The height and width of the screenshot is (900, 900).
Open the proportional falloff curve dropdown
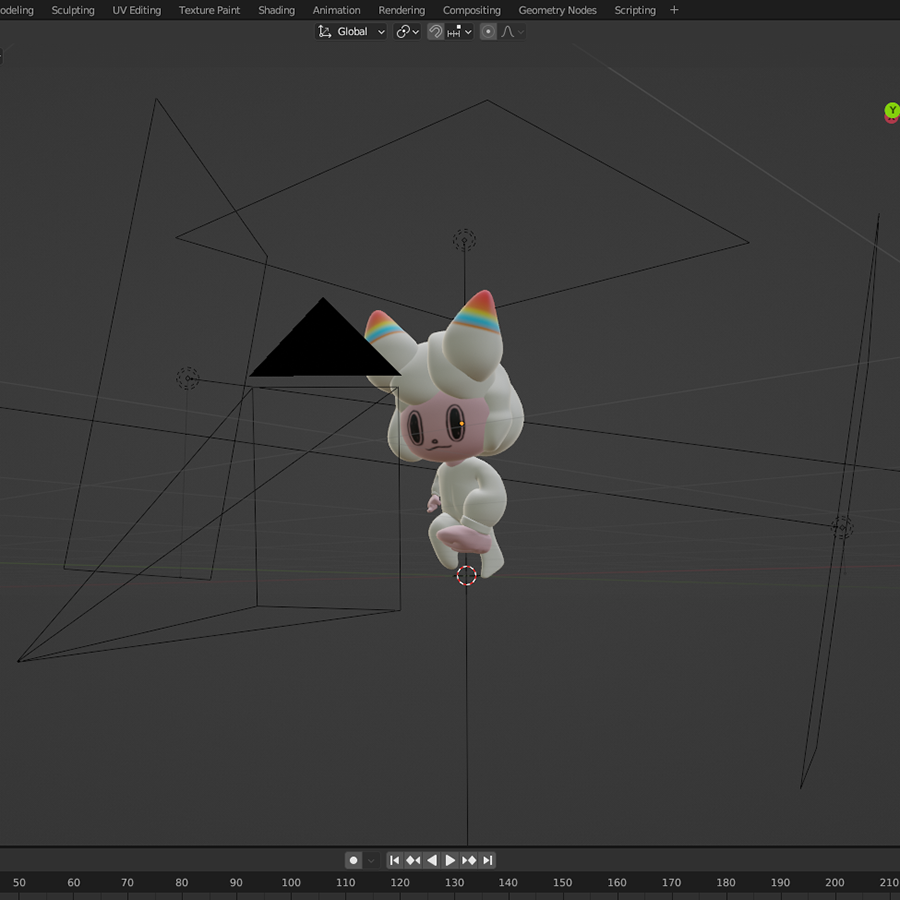tap(512, 32)
